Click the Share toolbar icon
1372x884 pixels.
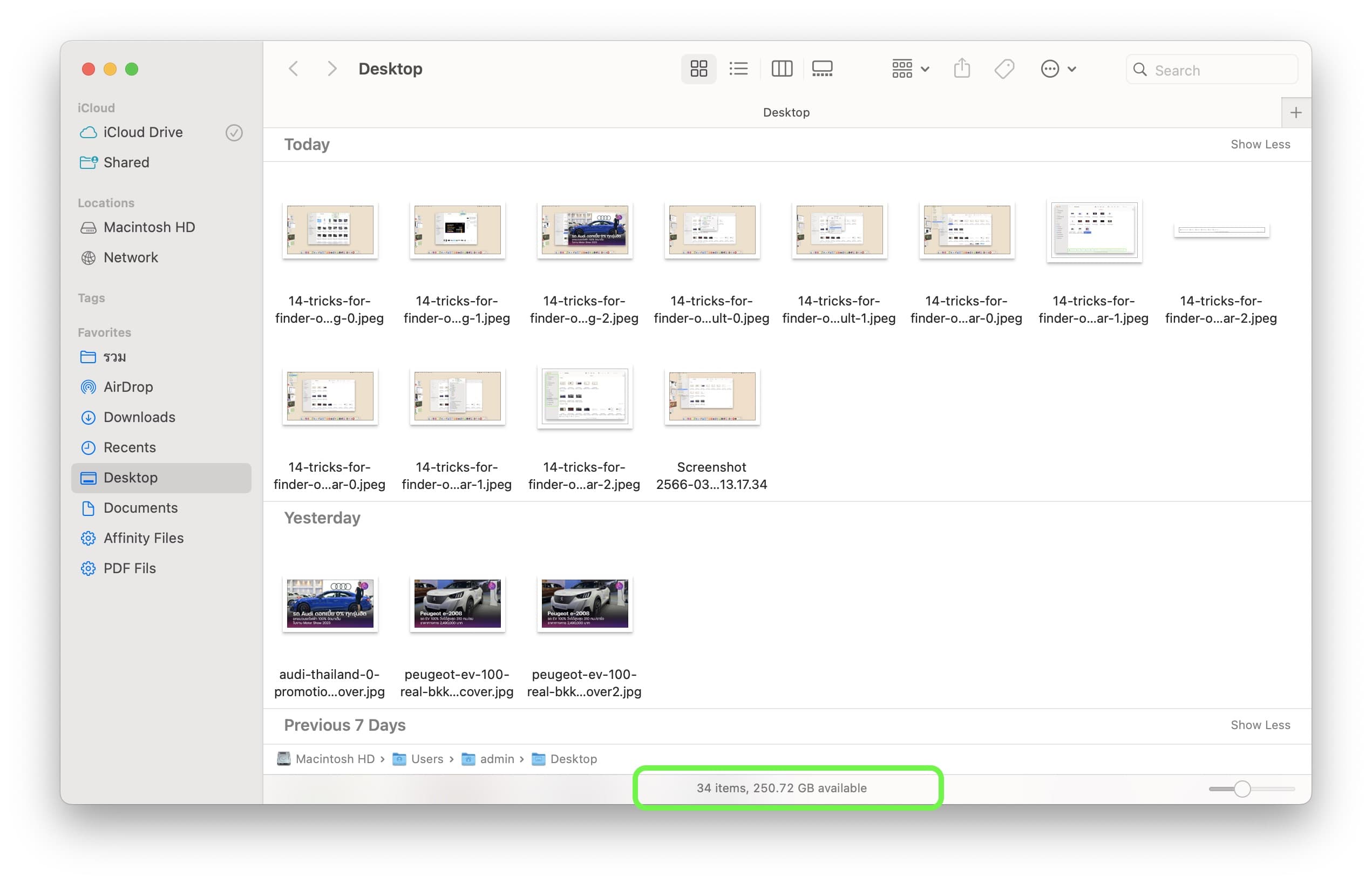[x=962, y=69]
